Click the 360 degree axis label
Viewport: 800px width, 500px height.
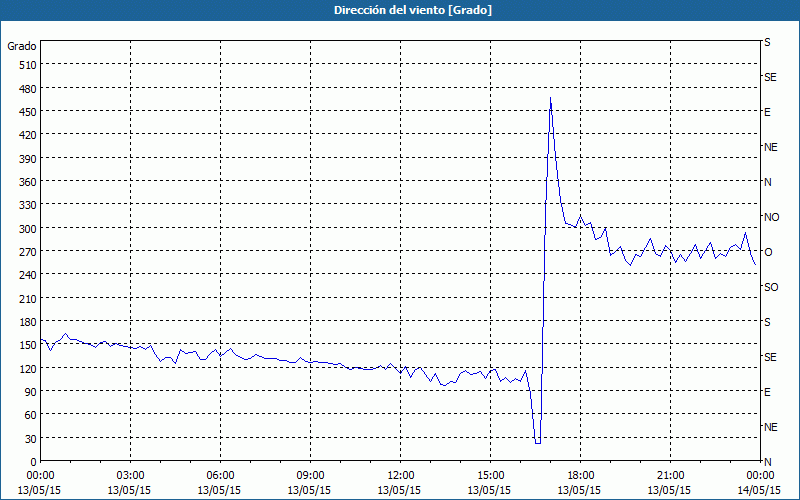click(28, 182)
